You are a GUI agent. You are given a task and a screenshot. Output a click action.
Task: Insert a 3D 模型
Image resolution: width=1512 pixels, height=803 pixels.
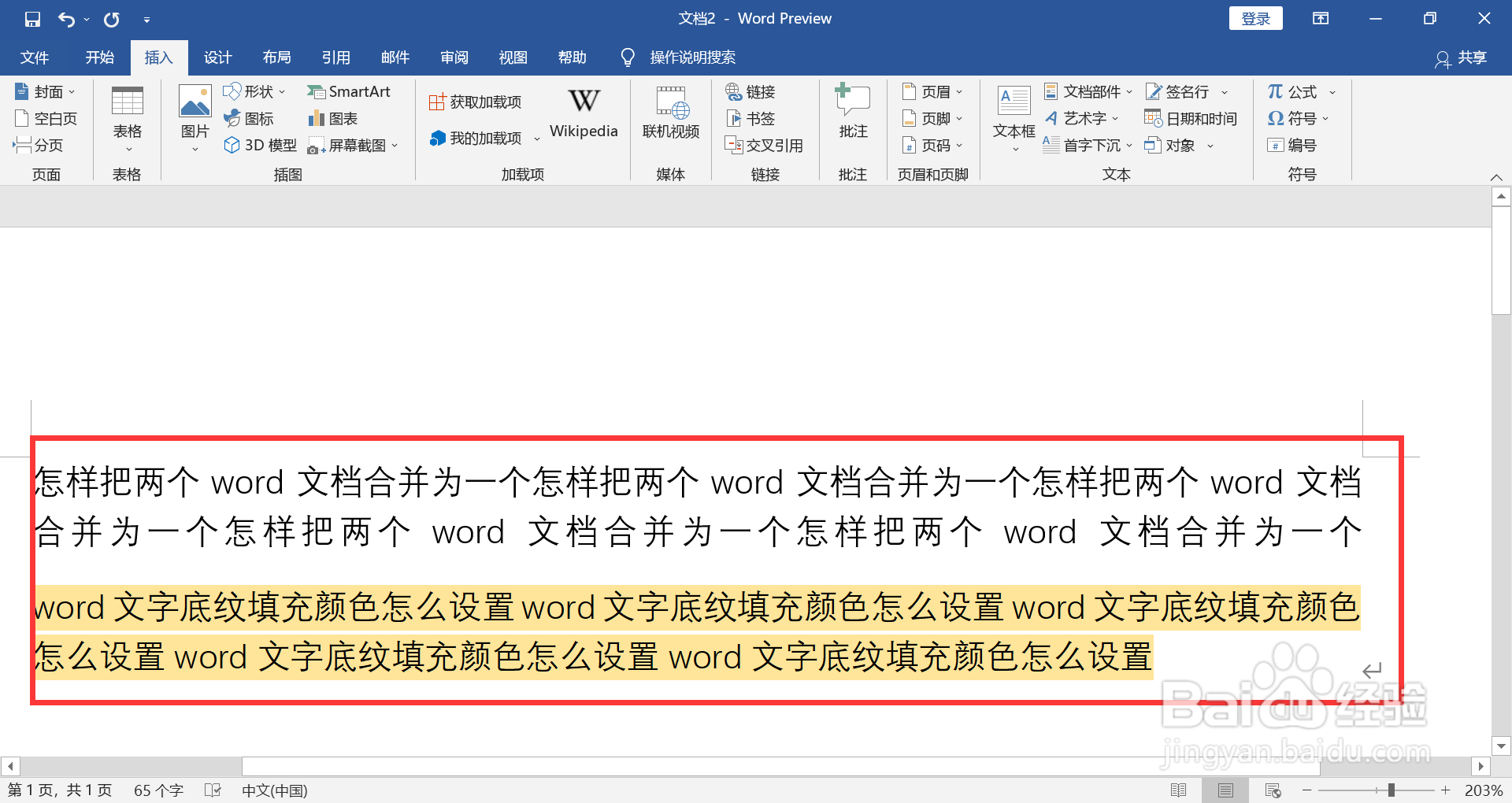pyautogui.click(x=261, y=146)
